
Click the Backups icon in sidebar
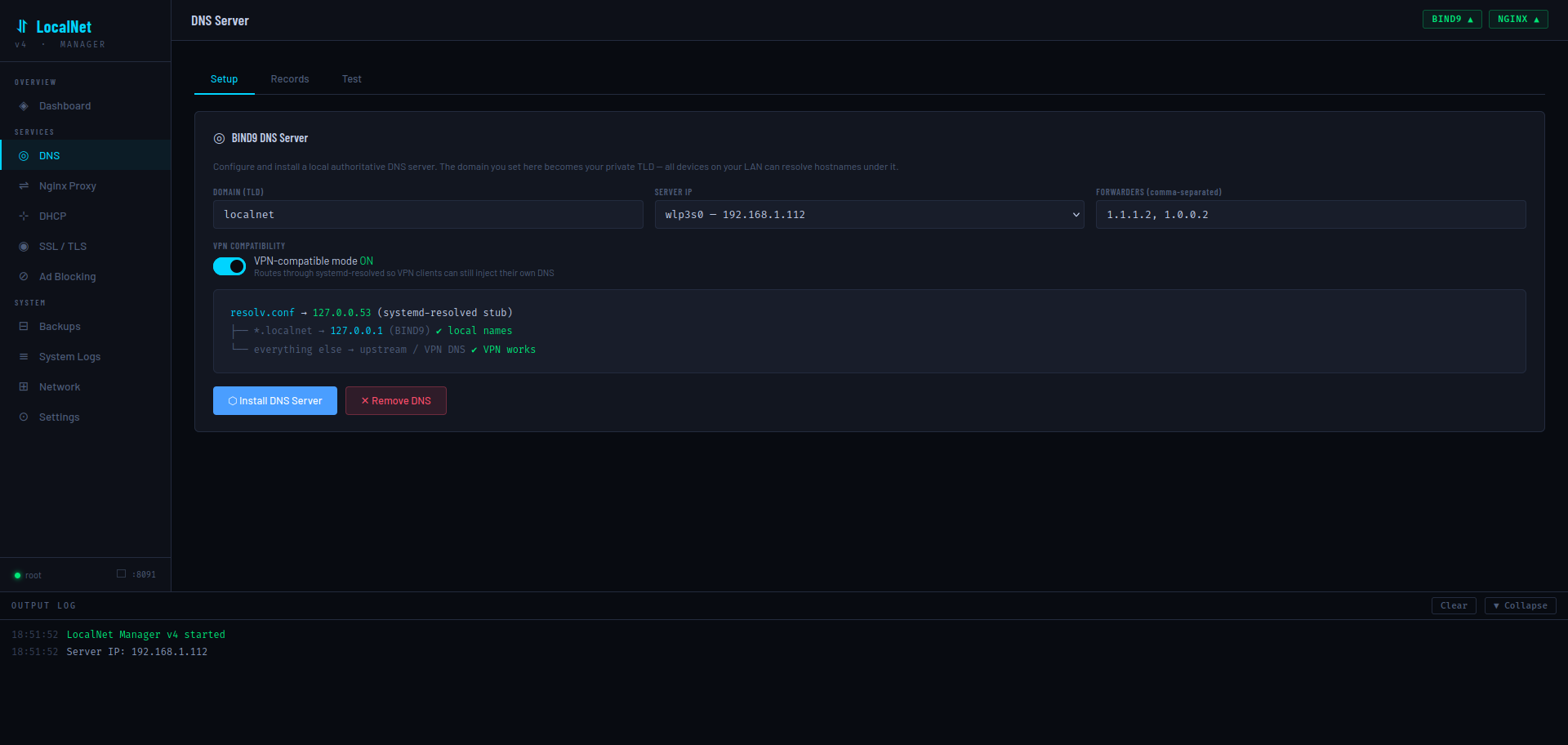(24, 327)
